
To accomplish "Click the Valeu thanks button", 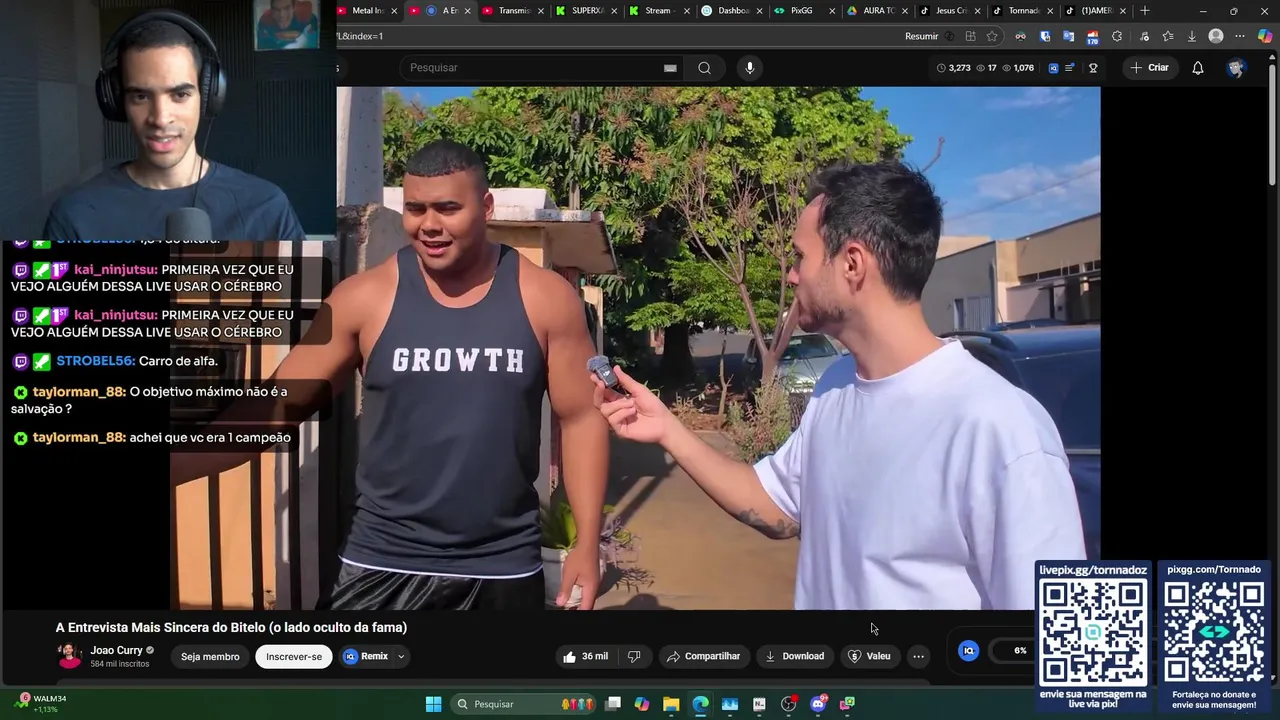I will [869, 656].
